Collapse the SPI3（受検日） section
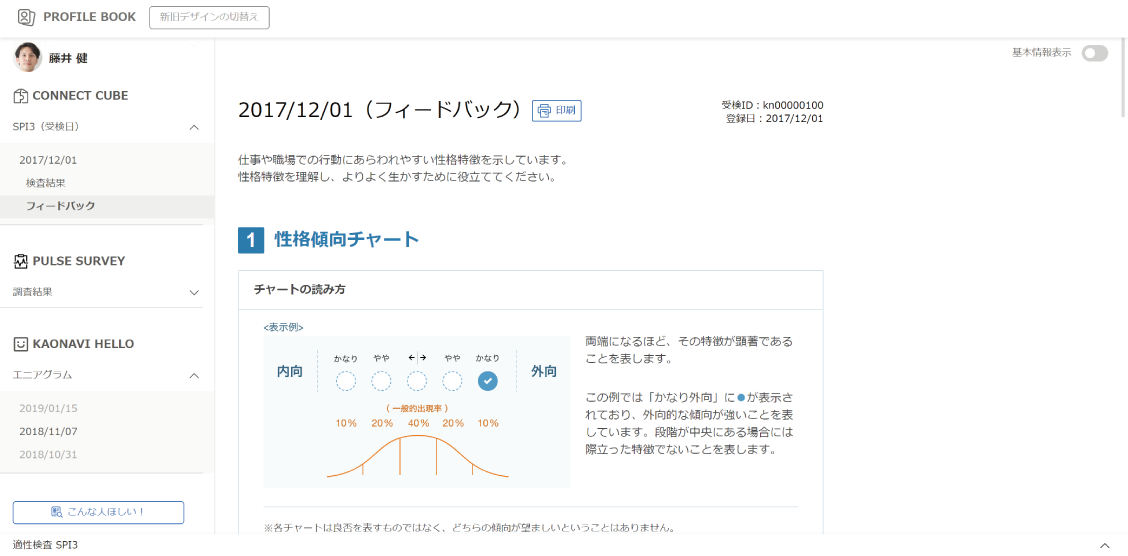 [194, 127]
